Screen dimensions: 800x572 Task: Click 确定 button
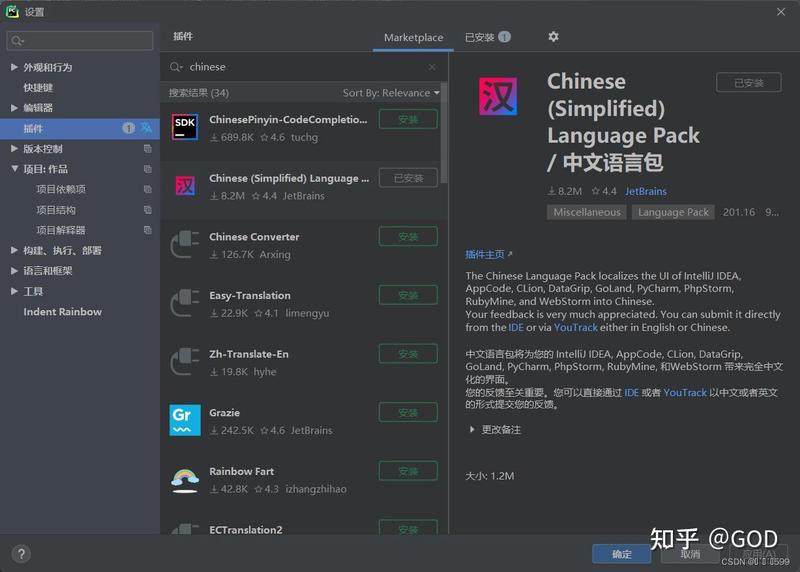(x=621, y=554)
